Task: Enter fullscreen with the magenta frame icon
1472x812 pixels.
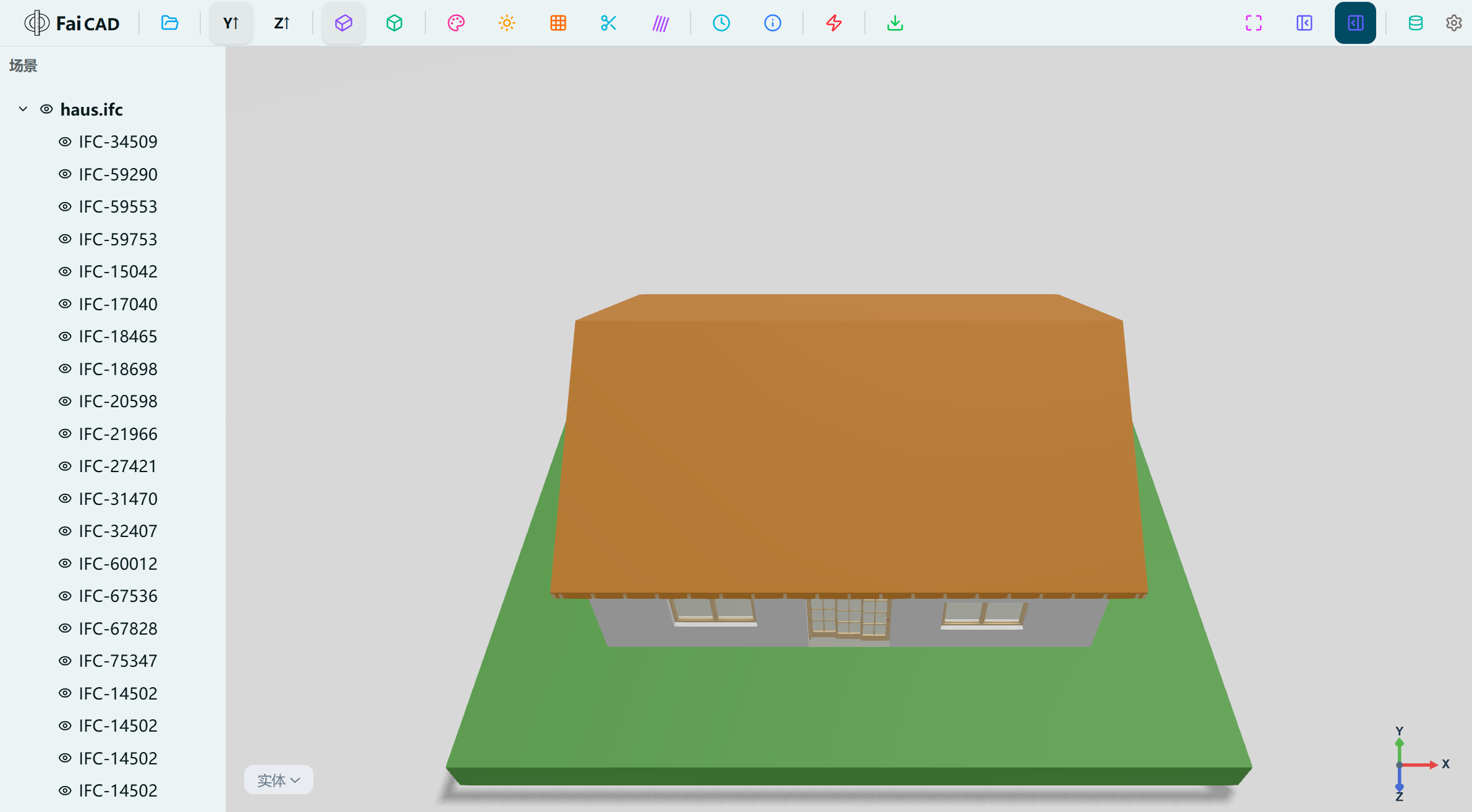Action: pos(1254,23)
